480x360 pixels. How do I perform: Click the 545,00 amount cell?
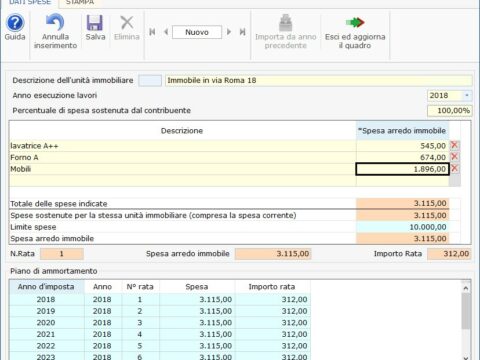click(x=403, y=146)
